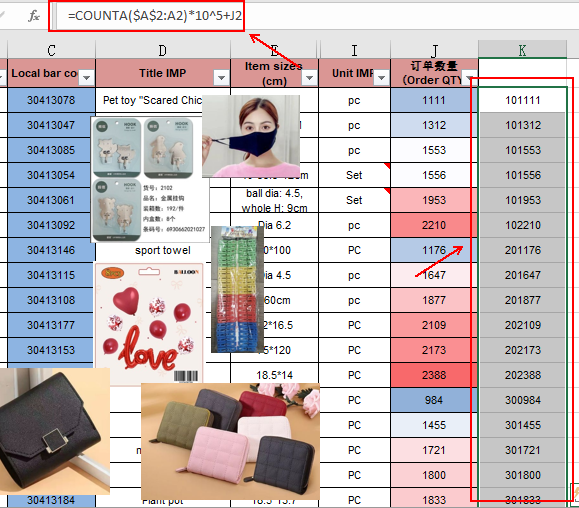The width and height of the screenshot is (579, 508).
Task: Click cell with barcode 30413078
Action: [51, 100]
